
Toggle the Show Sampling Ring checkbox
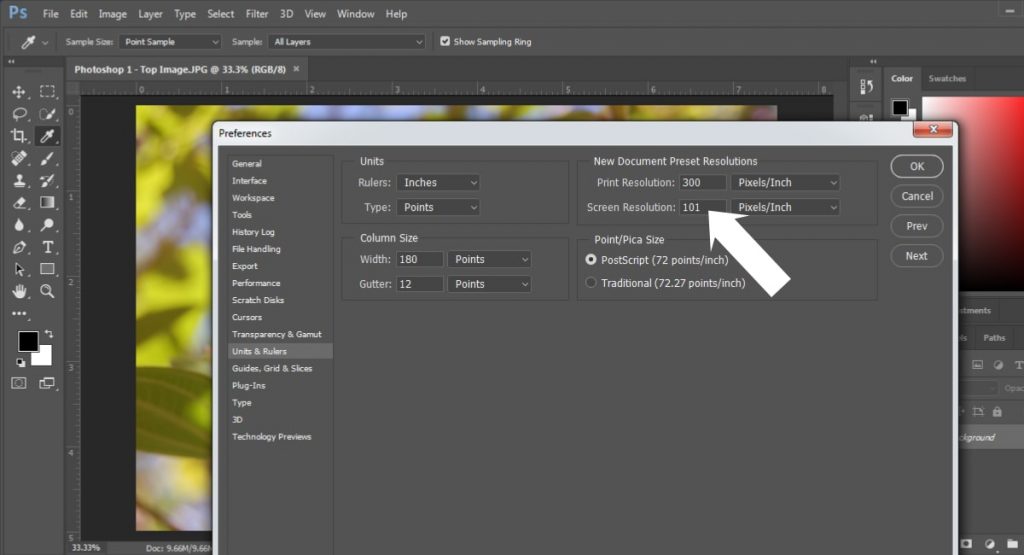(x=445, y=42)
